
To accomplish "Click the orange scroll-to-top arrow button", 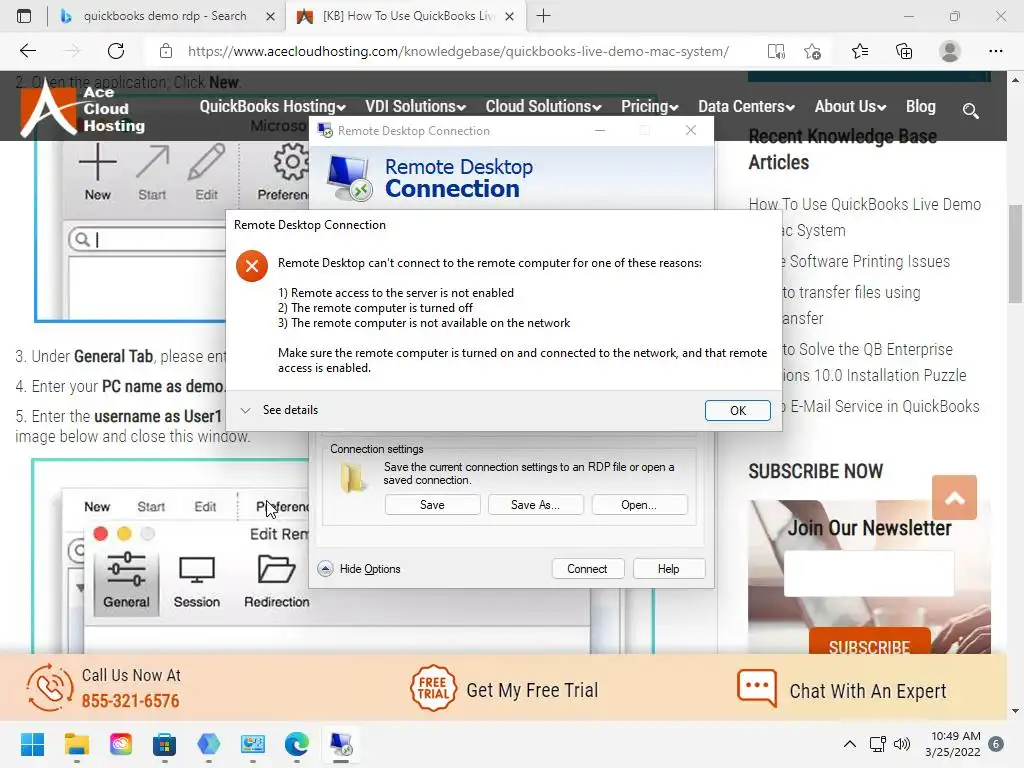I will point(954,498).
